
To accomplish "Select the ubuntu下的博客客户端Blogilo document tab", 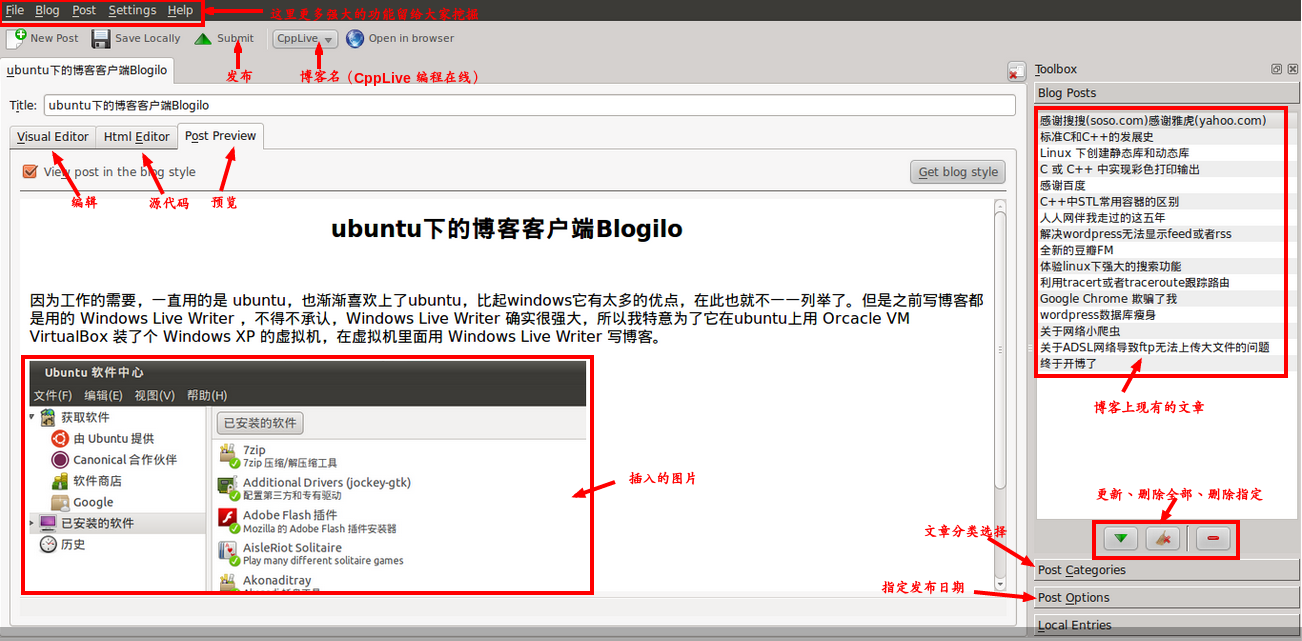I will pyautogui.click(x=87, y=71).
